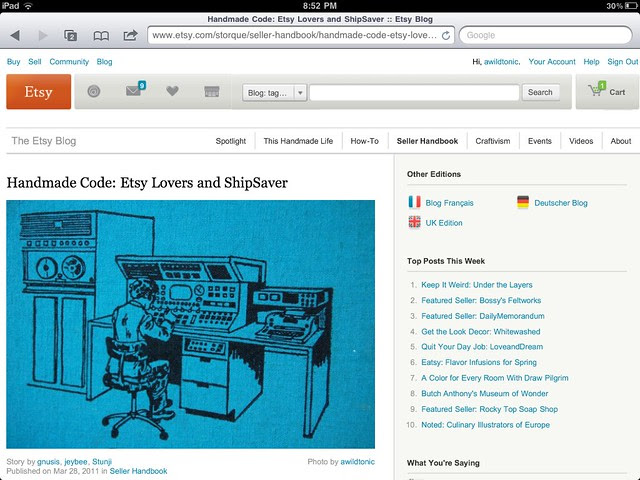The height and width of the screenshot is (480, 640).
Task: Click the Community link
Action: (69, 62)
